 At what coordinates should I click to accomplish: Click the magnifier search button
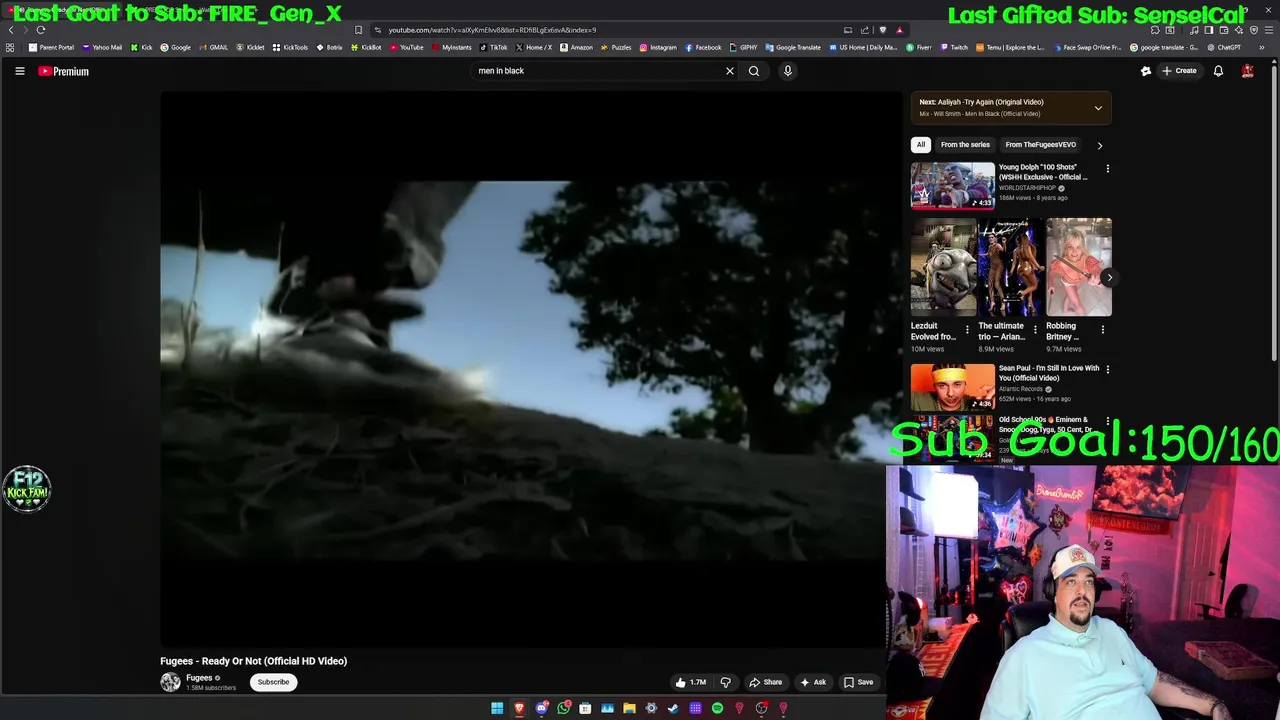754,71
